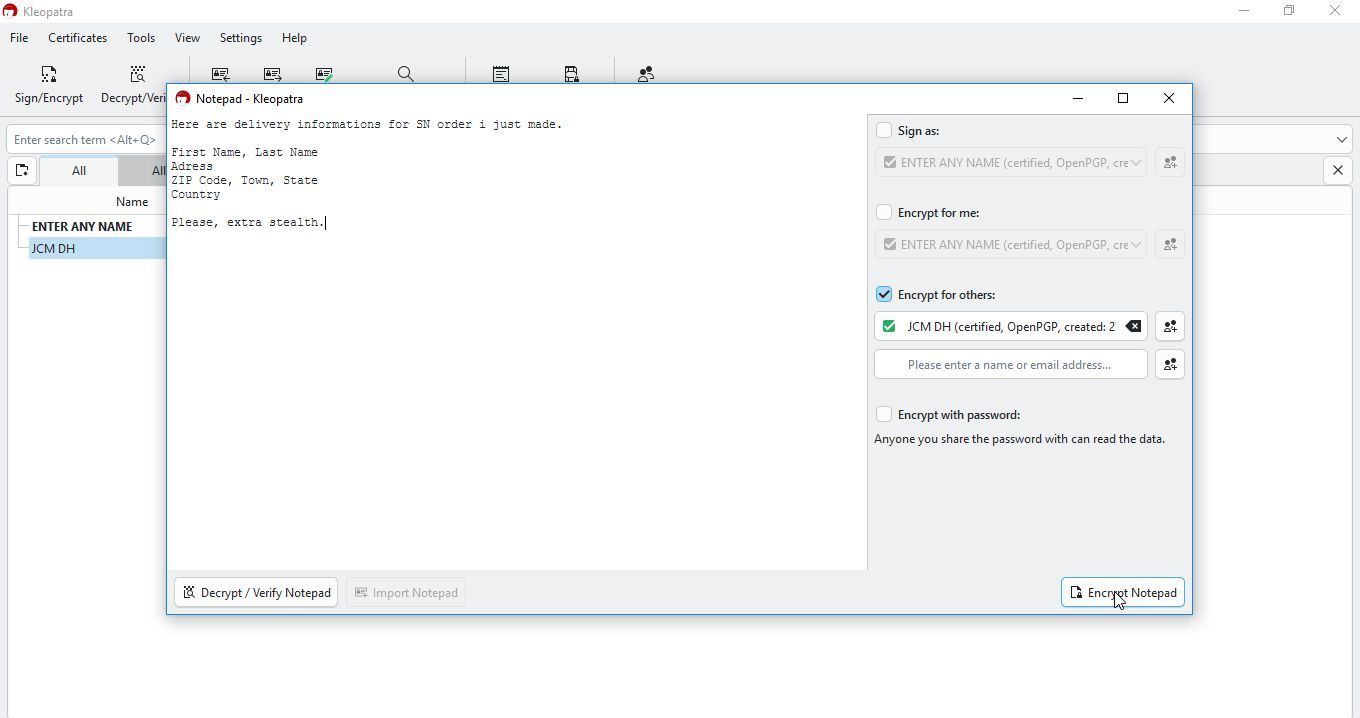Click the new tab icon beside All tab
1360x718 pixels.
tap(22, 171)
